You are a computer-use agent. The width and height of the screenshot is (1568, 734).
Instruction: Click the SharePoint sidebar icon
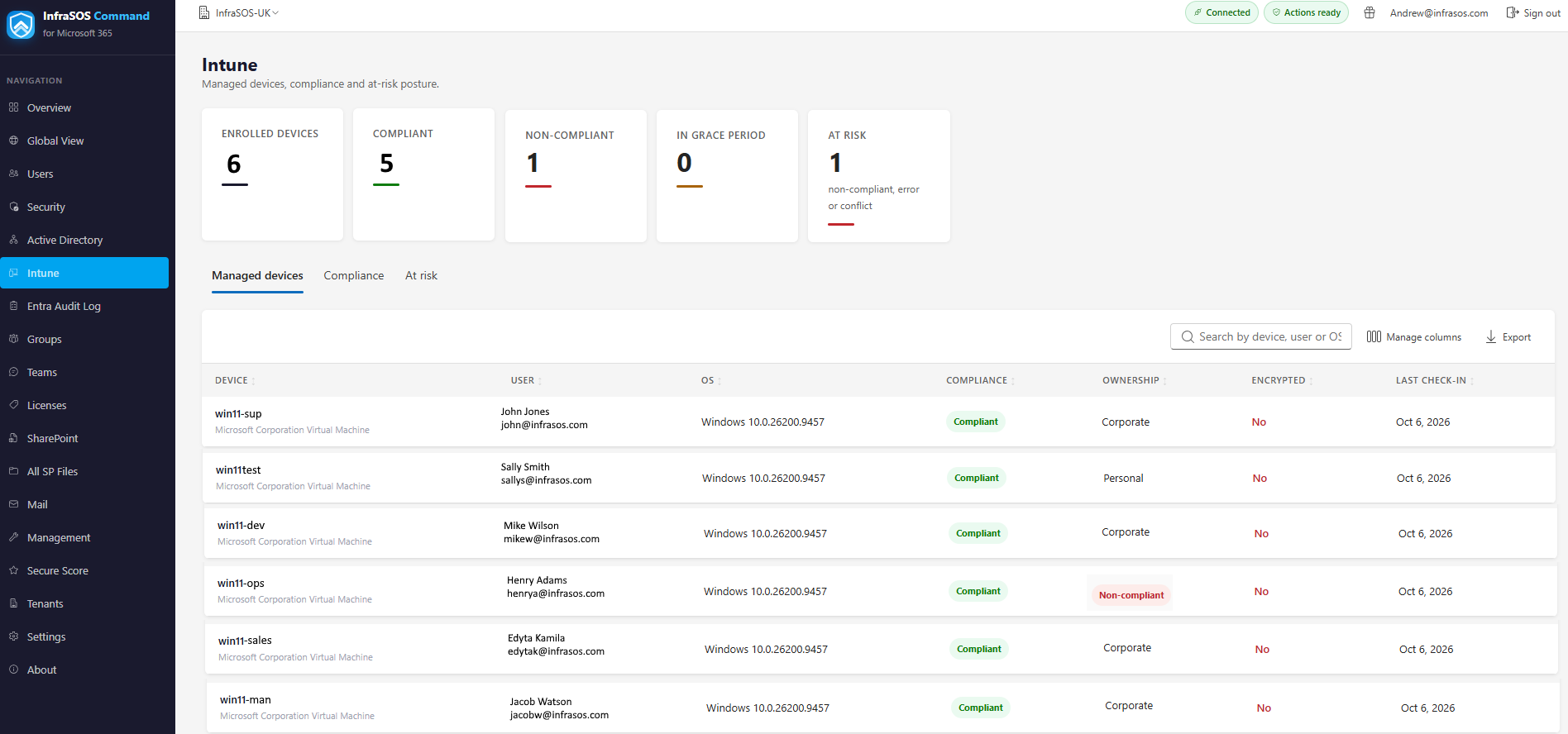(14, 438)
